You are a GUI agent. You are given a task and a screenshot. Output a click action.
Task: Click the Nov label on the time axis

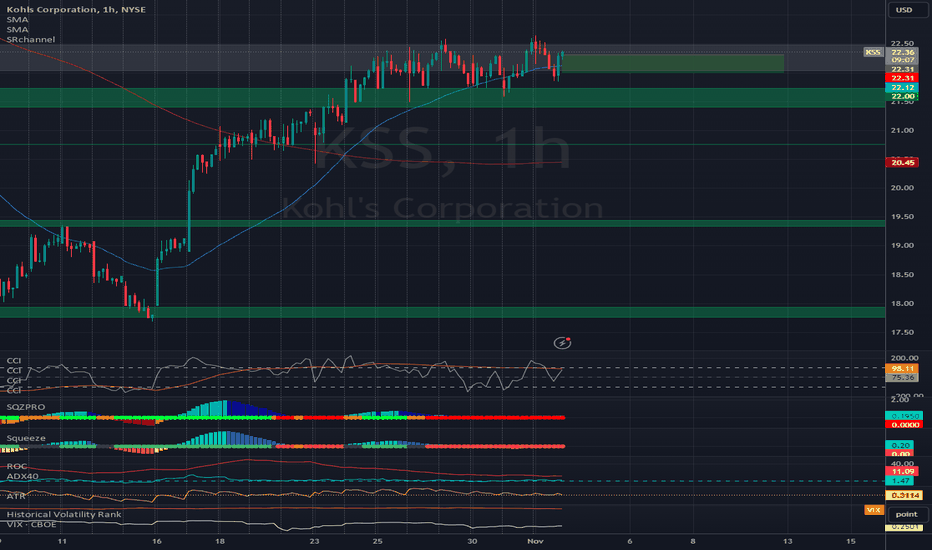point(536,541)
